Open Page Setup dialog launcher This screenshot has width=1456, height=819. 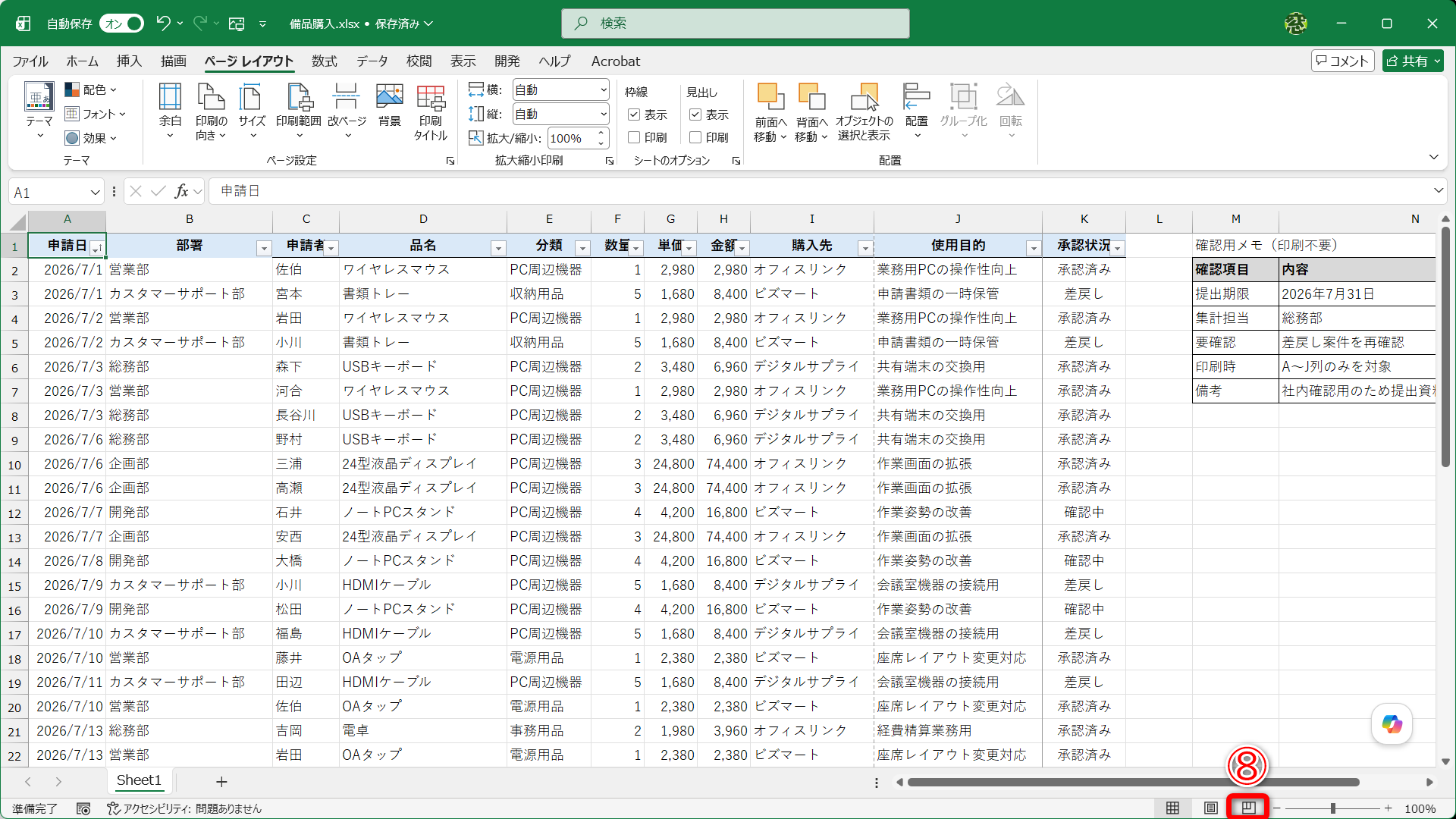tap(450, 161)
